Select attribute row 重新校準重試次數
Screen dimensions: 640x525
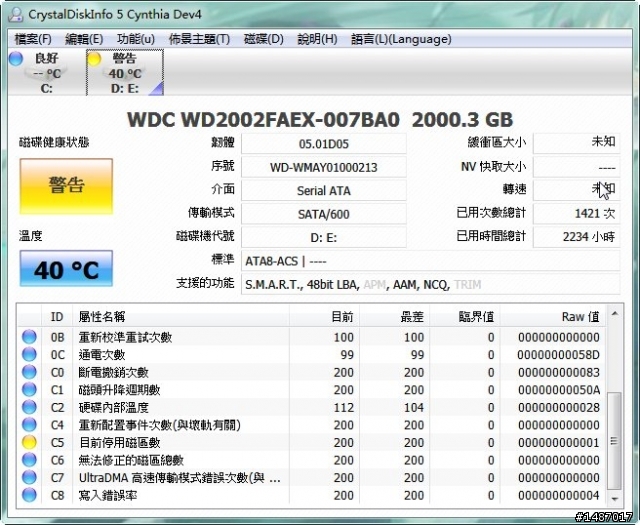coord(312,337)
